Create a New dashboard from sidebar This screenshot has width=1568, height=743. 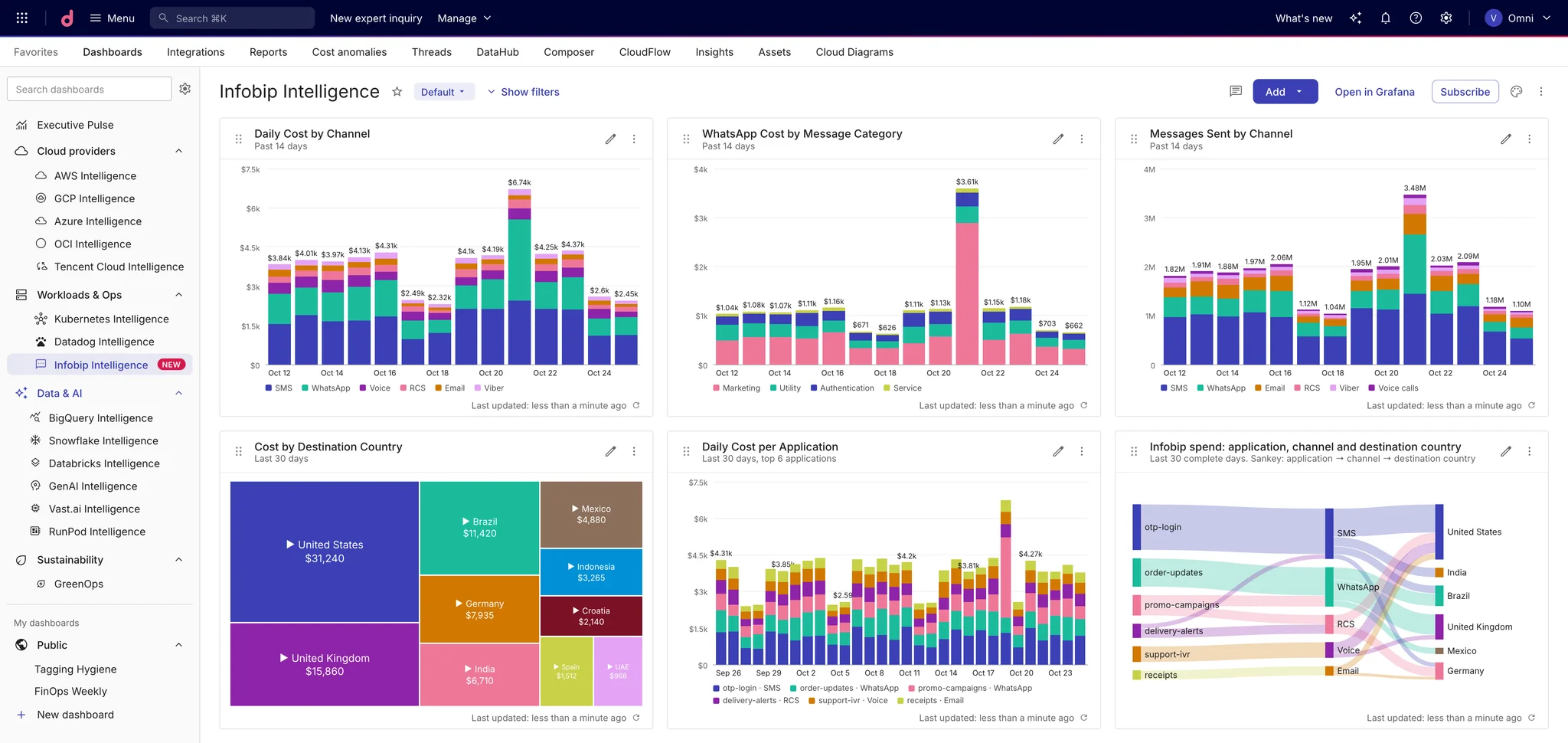pyautogui.click(x=67, y=715)
